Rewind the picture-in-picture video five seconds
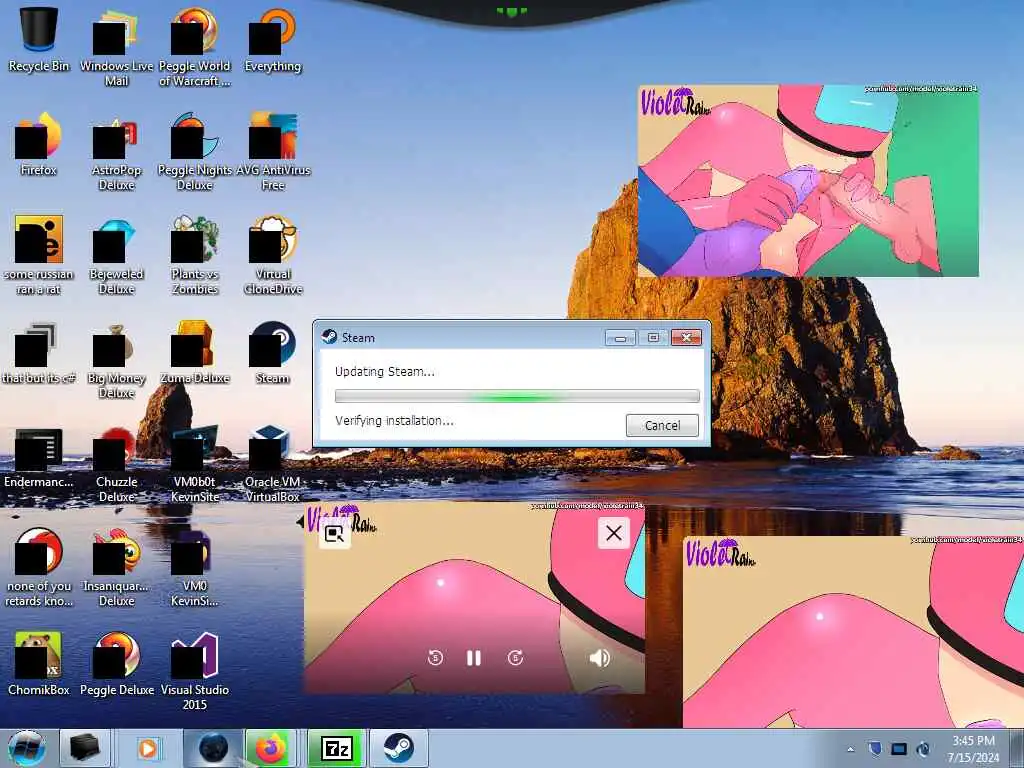 (x=435, y=658)
